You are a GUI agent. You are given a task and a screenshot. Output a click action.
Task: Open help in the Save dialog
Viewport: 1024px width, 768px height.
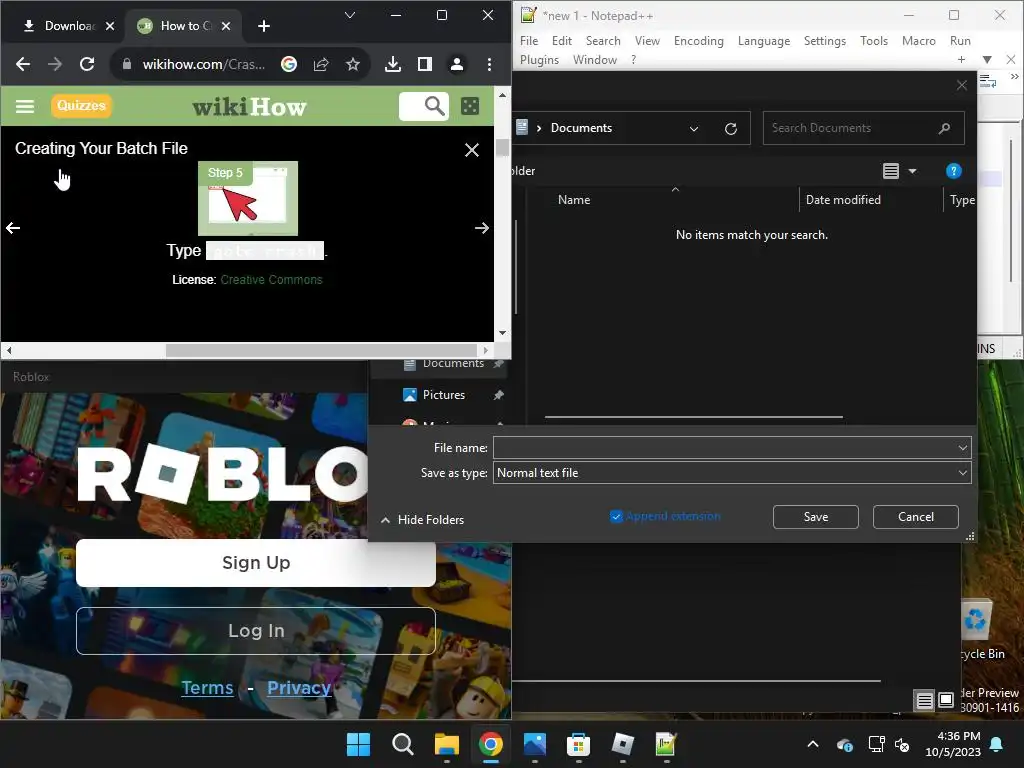click(x=953, y=171)
